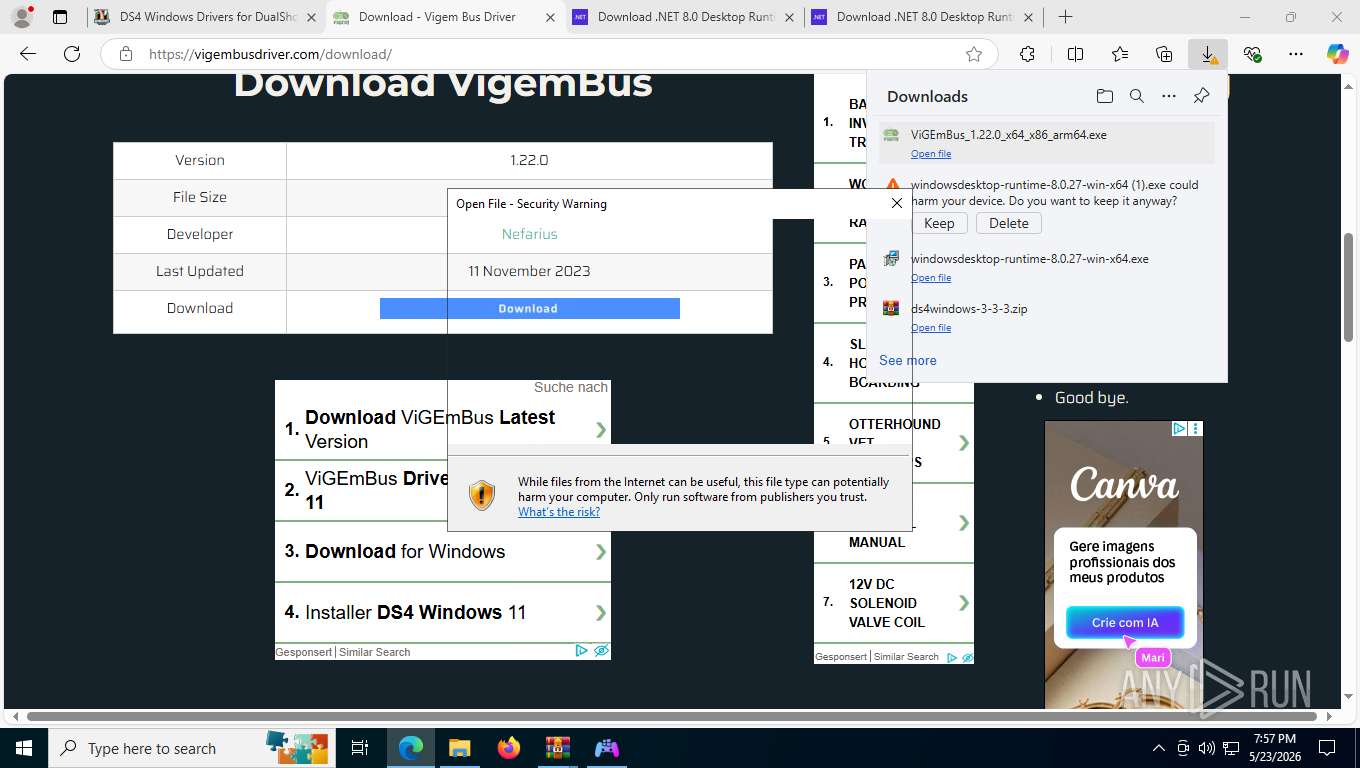This screenshot has height=768, width=1360.
Task: Open More options in Downloads panel
Action: tap(1169, 96)
